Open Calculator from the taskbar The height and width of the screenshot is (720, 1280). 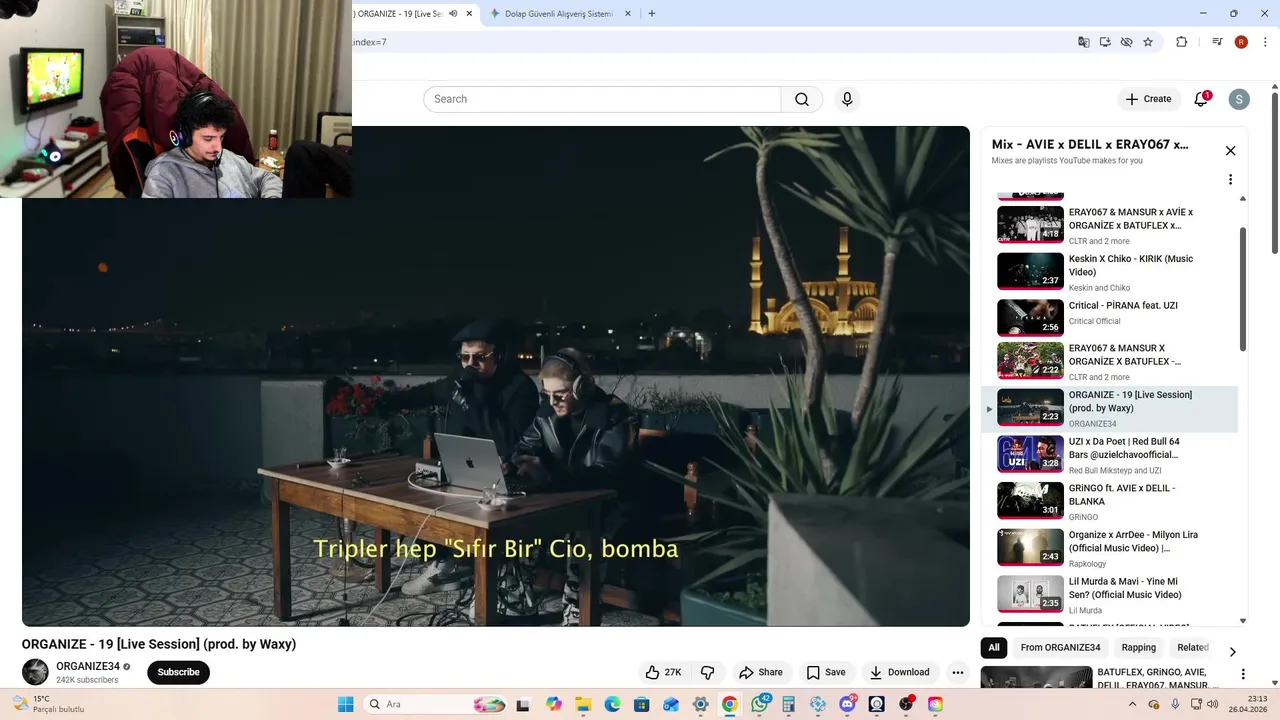click(788, 704)
